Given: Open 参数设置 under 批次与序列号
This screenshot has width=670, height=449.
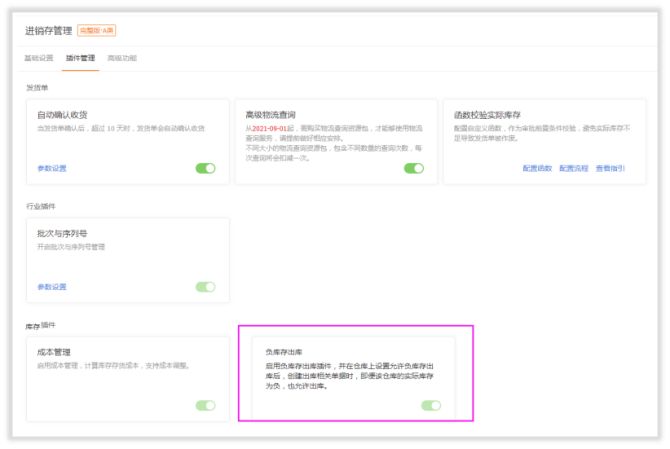Looking at the screenshot, I should pos(52,287).
